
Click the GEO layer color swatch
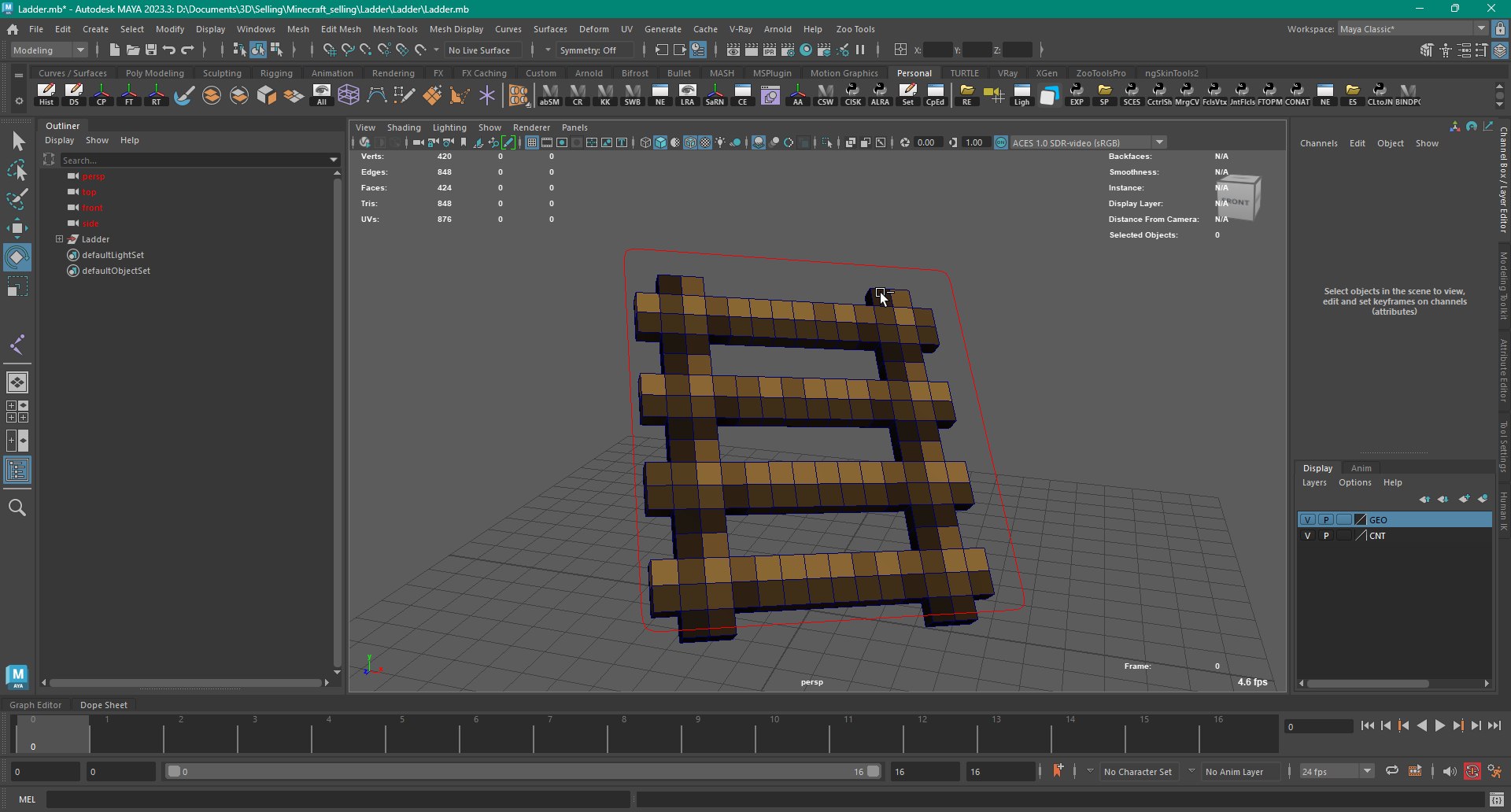tap(1361, 519)
